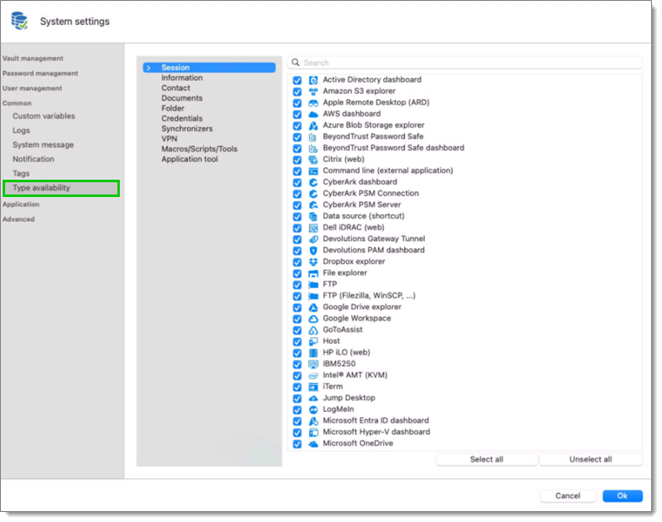Uncheck the CyberArk PSM Connection checkbox
Screen dimensions: 662x522
click(x=297, y=194)
